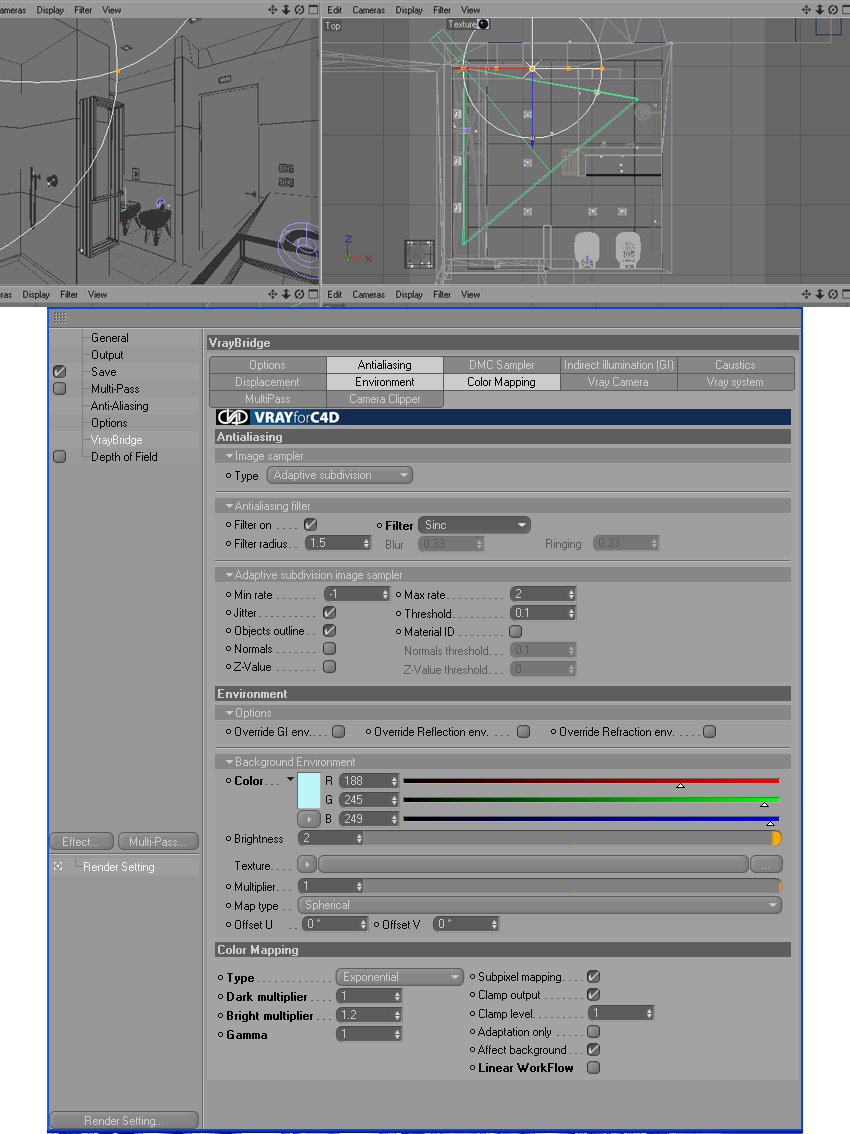Enable the Linear WorkFlow checkbox
The image size is (850, 1134).
coord(593,1067)
